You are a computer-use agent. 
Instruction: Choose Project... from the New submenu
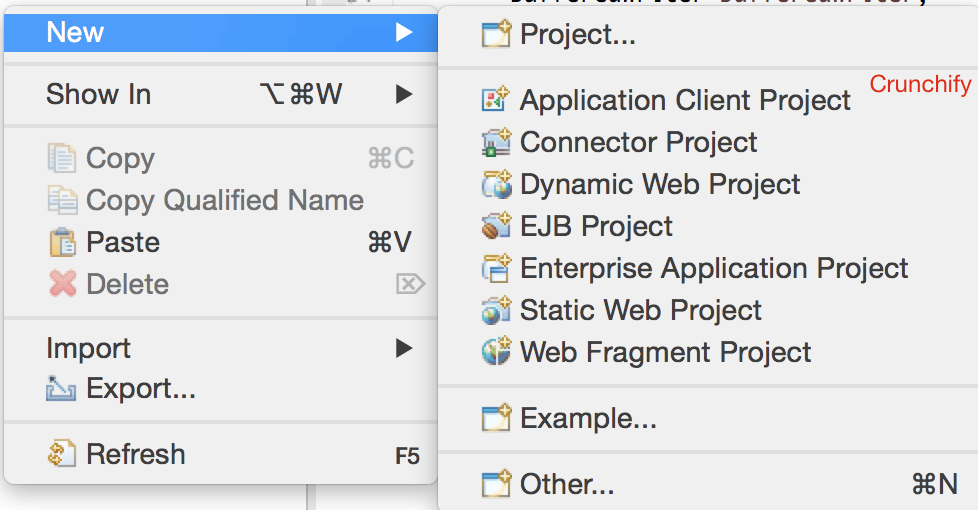(x=577, y=35)
